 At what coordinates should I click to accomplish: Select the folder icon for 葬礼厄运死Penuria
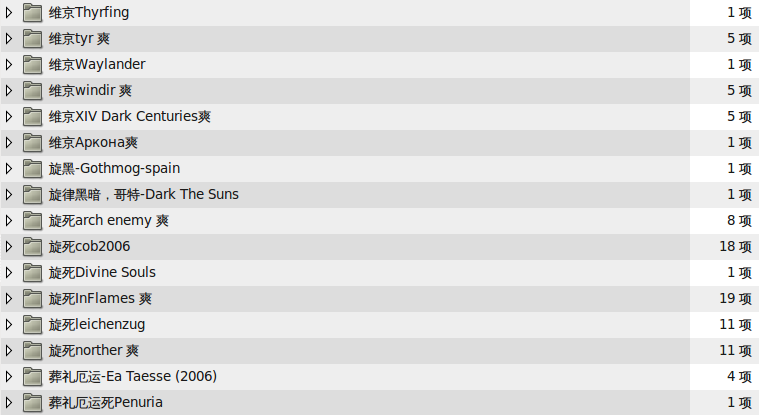[x=32, y=403]
